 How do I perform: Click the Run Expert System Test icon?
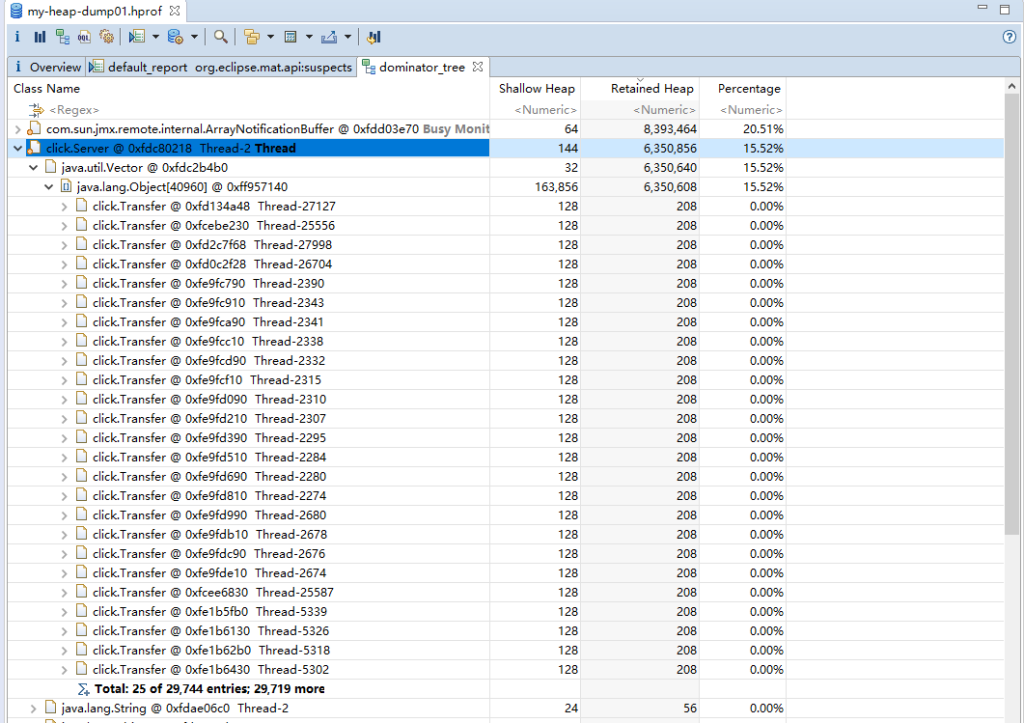pyautogui.click(x=137, y=37)
